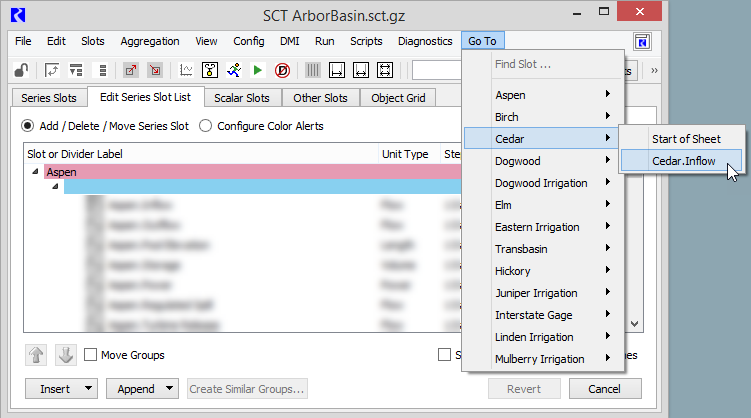The width and height of the screenshot is (751, 418).
Task: Choose Cedar.Inflow from the submenu
Action: pos(682,161)
